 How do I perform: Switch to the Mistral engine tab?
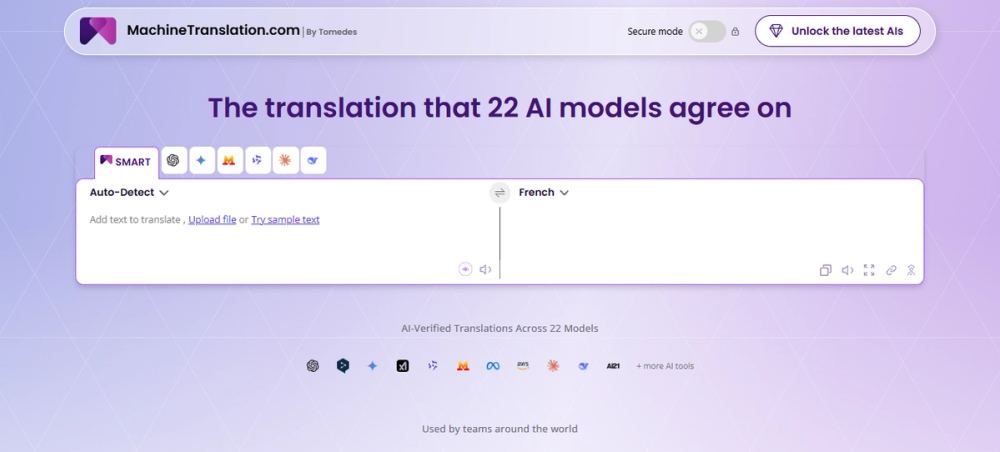click(x=229, y=160)
